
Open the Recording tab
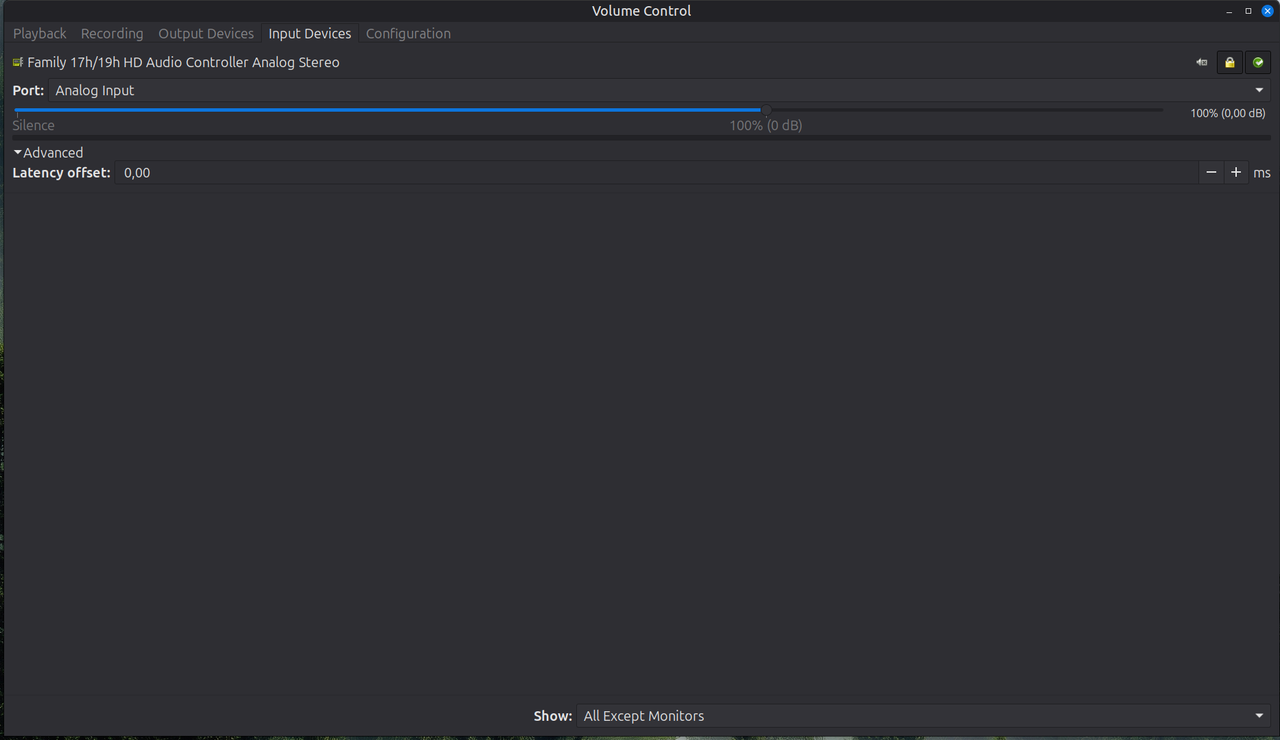pyautogui.click(x=112, y=33)
